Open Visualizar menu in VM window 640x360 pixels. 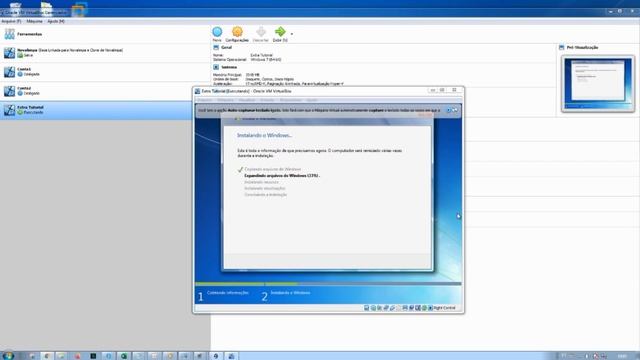point(247,100)
